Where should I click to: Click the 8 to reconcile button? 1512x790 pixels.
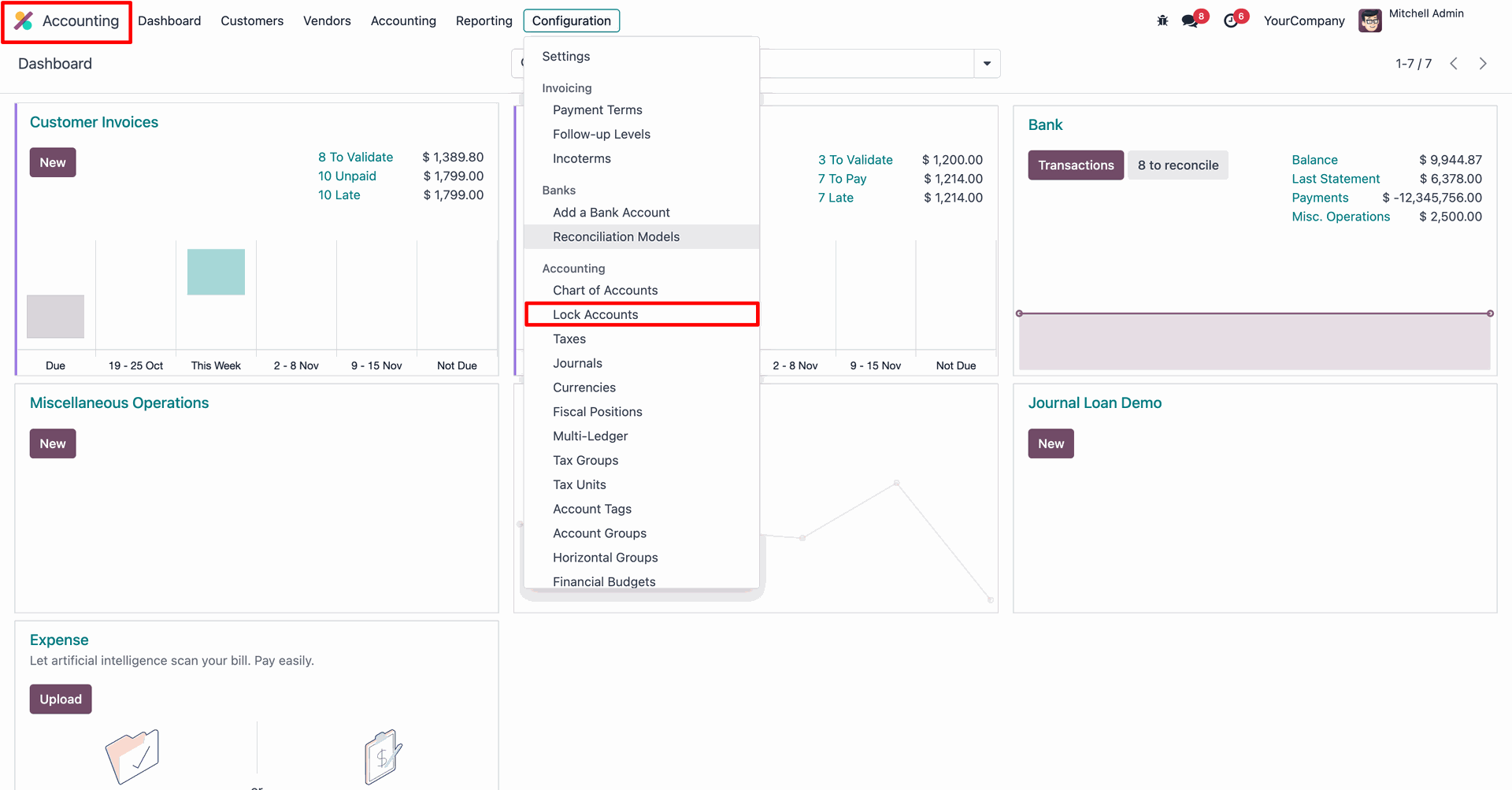pyautogui.click(x=1177, y=165)
